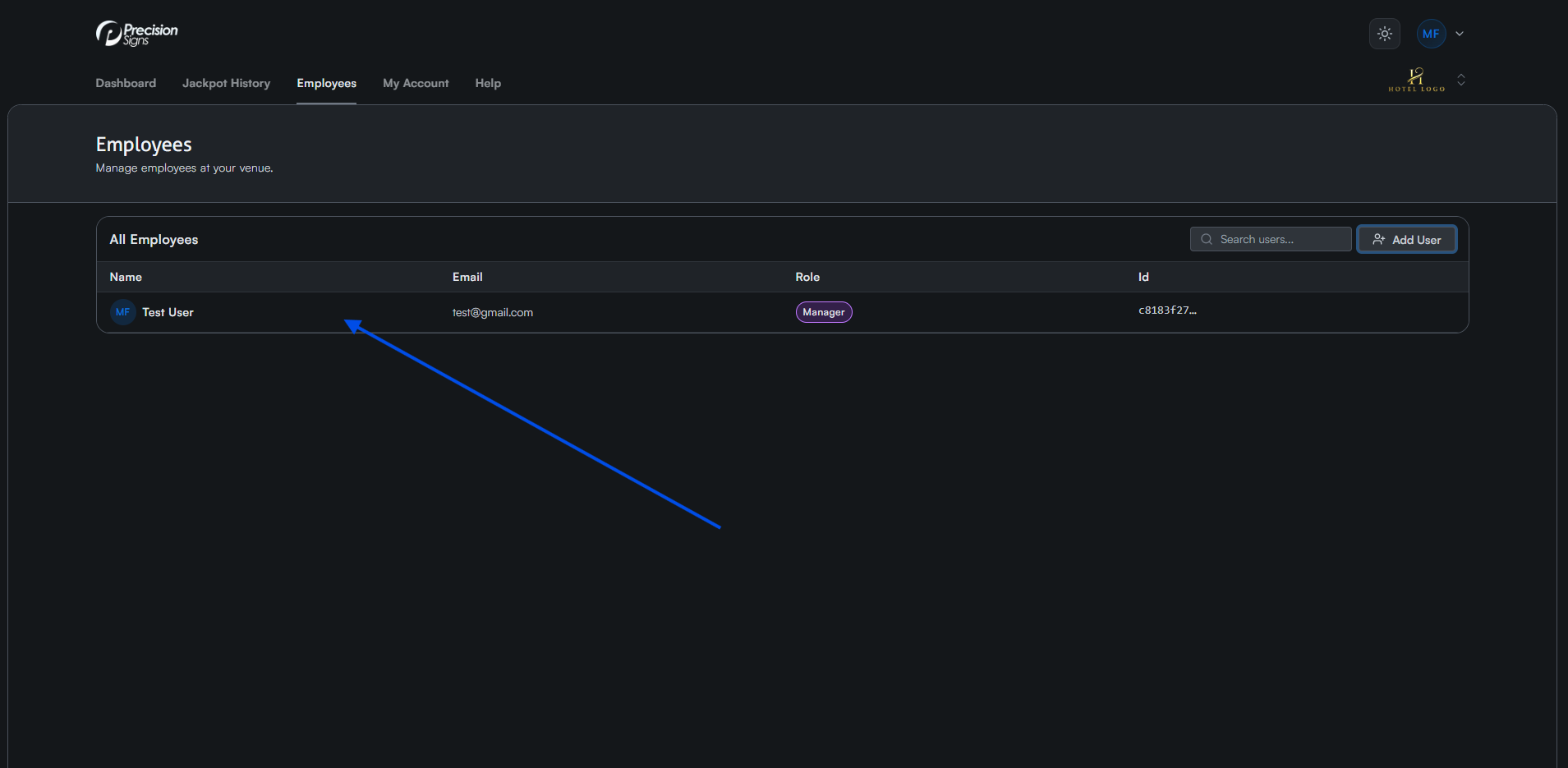
Task: Open the MF profile avatar in header
Action: pos(1430,34)
